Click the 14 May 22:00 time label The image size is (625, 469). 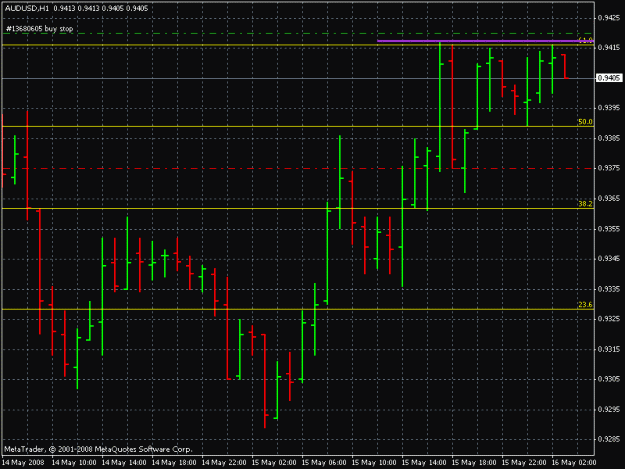coord(224,463)
